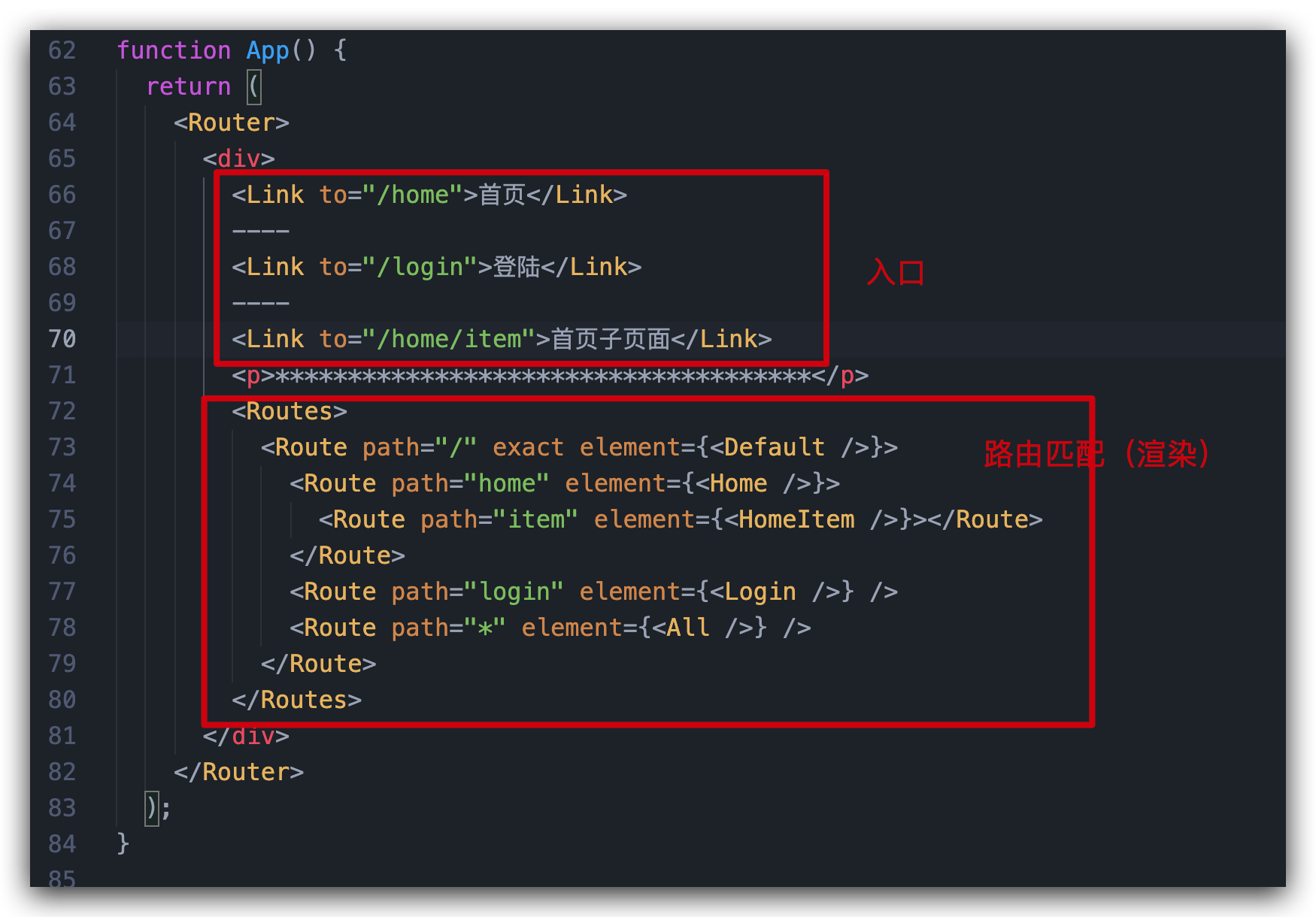Click the "/login" string in Link
This screenshot has height=917, width=1316.
click(x=420, y=267)
